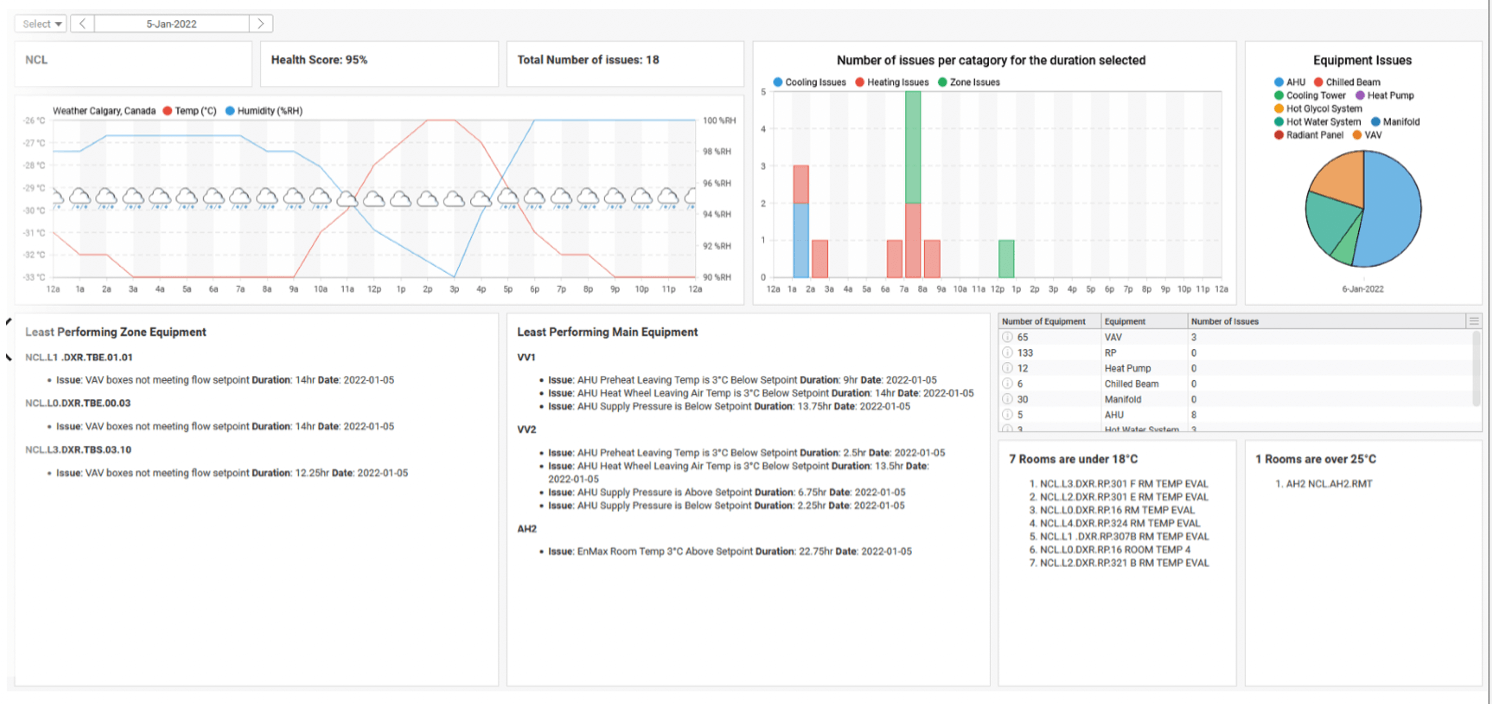The image size is (1492, 704).
Task: Click the info icon in the Chilled Beam row
Action: [x=1008, y=384]
